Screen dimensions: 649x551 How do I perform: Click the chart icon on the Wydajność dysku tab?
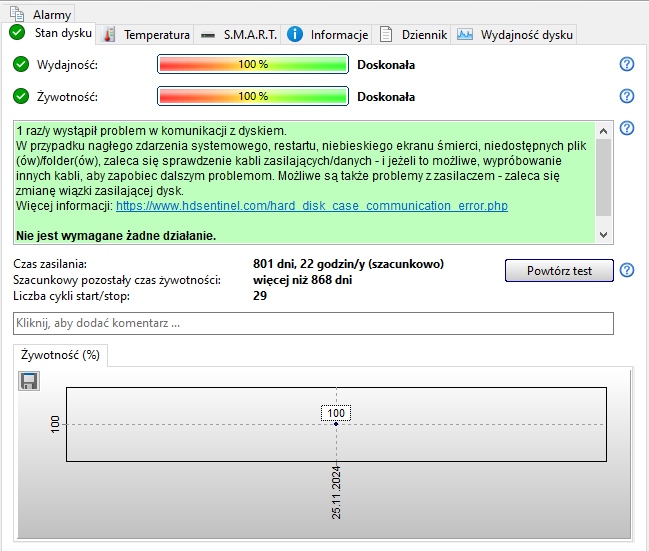465,34
